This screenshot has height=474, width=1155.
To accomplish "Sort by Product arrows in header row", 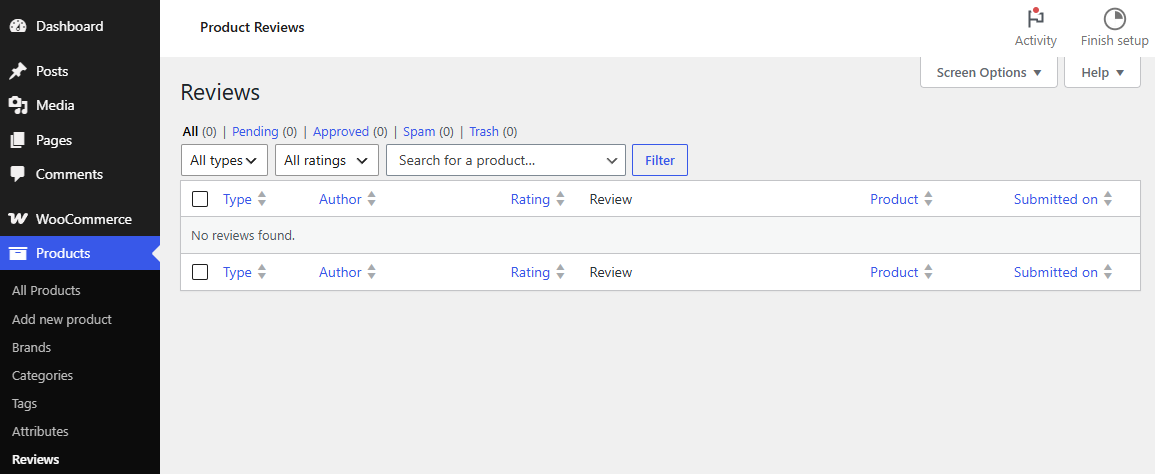I will (x=928, y=199).
